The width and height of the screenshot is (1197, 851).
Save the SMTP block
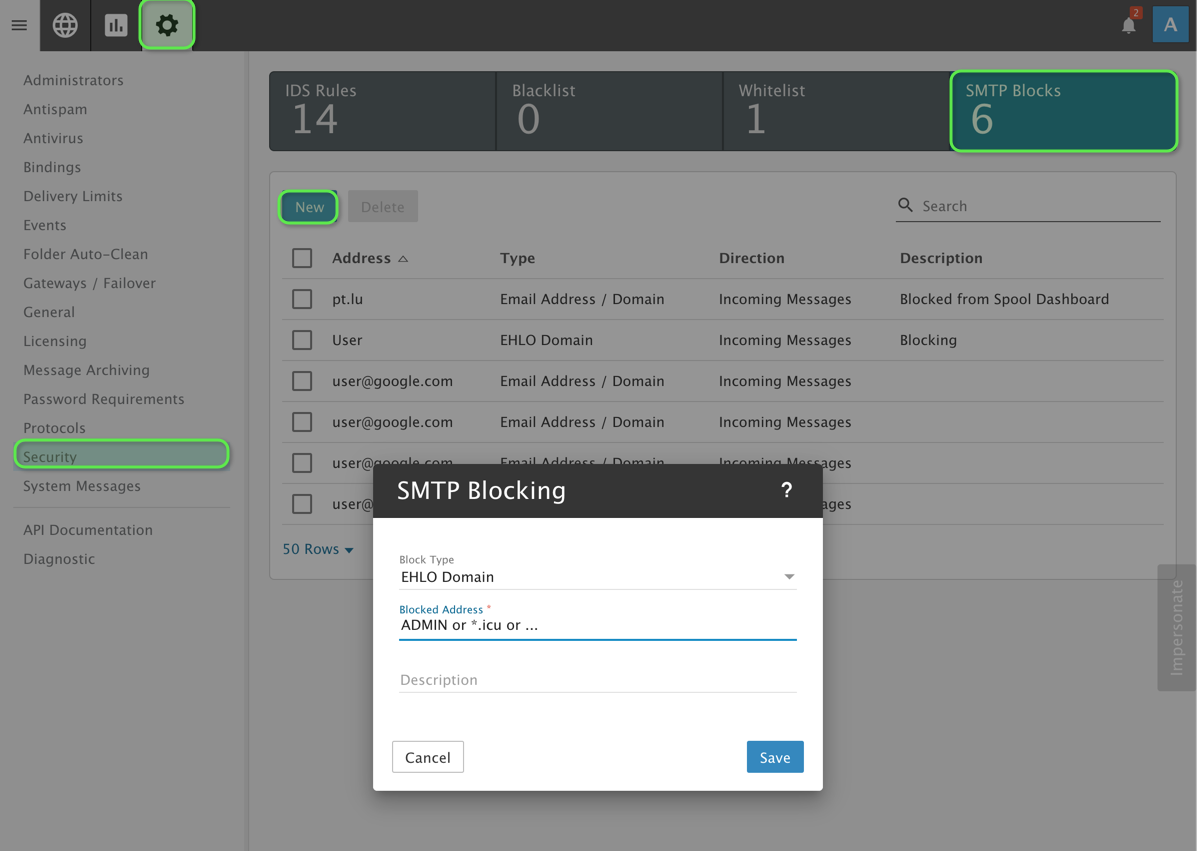point(774,757)
